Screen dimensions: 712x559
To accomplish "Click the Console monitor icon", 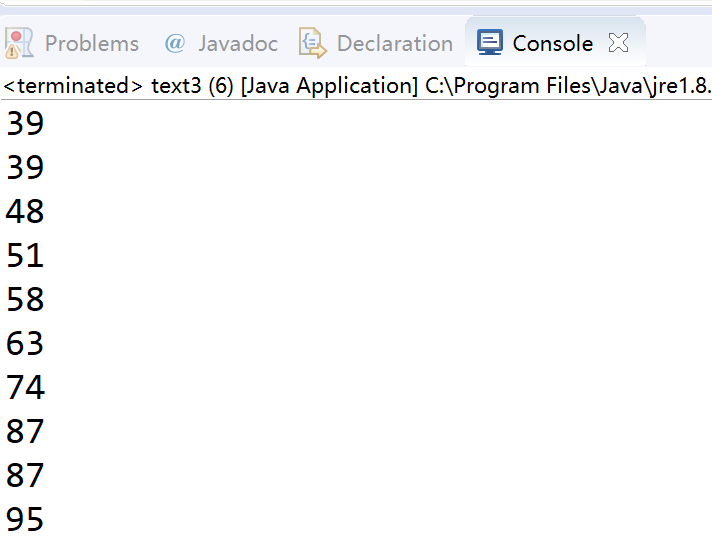I will pos(490,43).
